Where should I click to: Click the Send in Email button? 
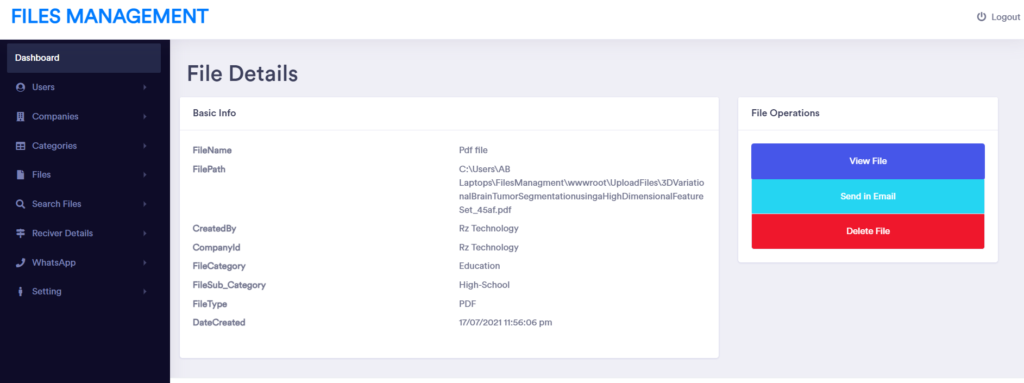pos(867,196)
